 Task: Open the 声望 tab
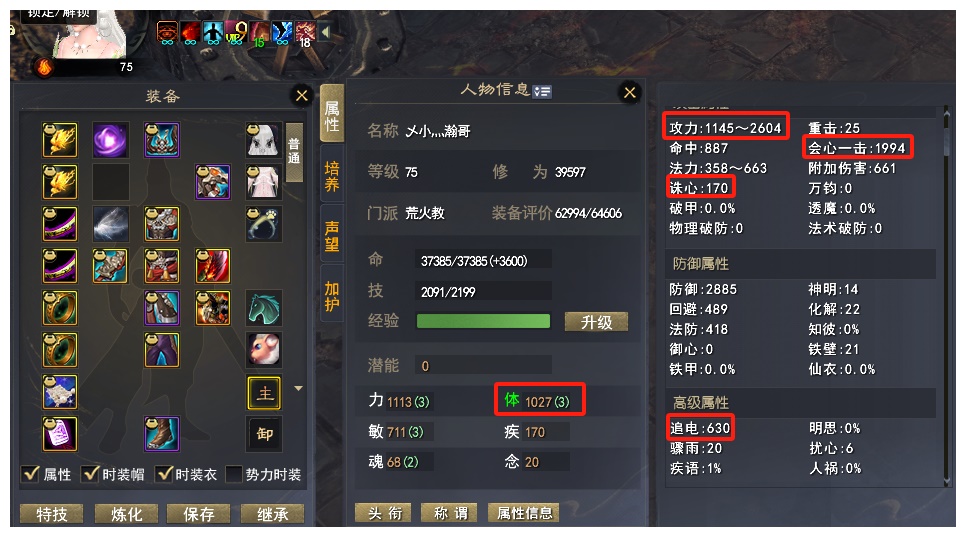331,236
